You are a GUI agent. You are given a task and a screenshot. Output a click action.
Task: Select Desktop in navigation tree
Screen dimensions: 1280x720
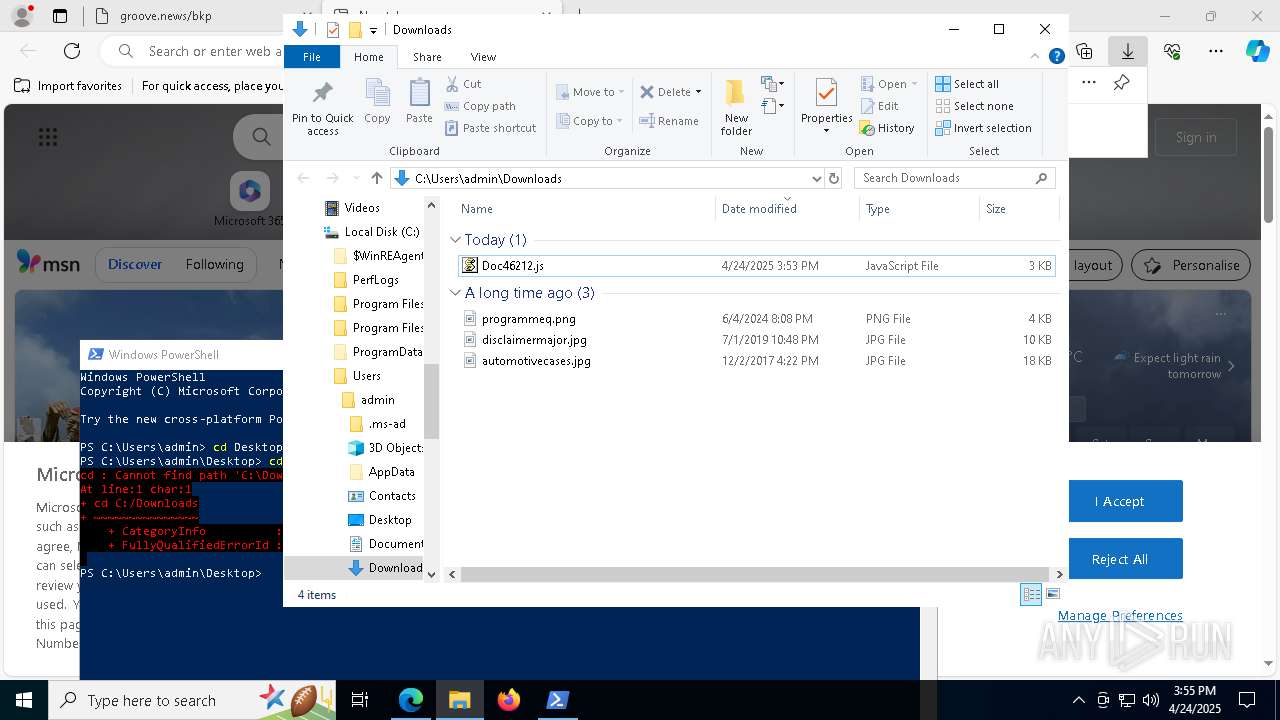(389, 520)
